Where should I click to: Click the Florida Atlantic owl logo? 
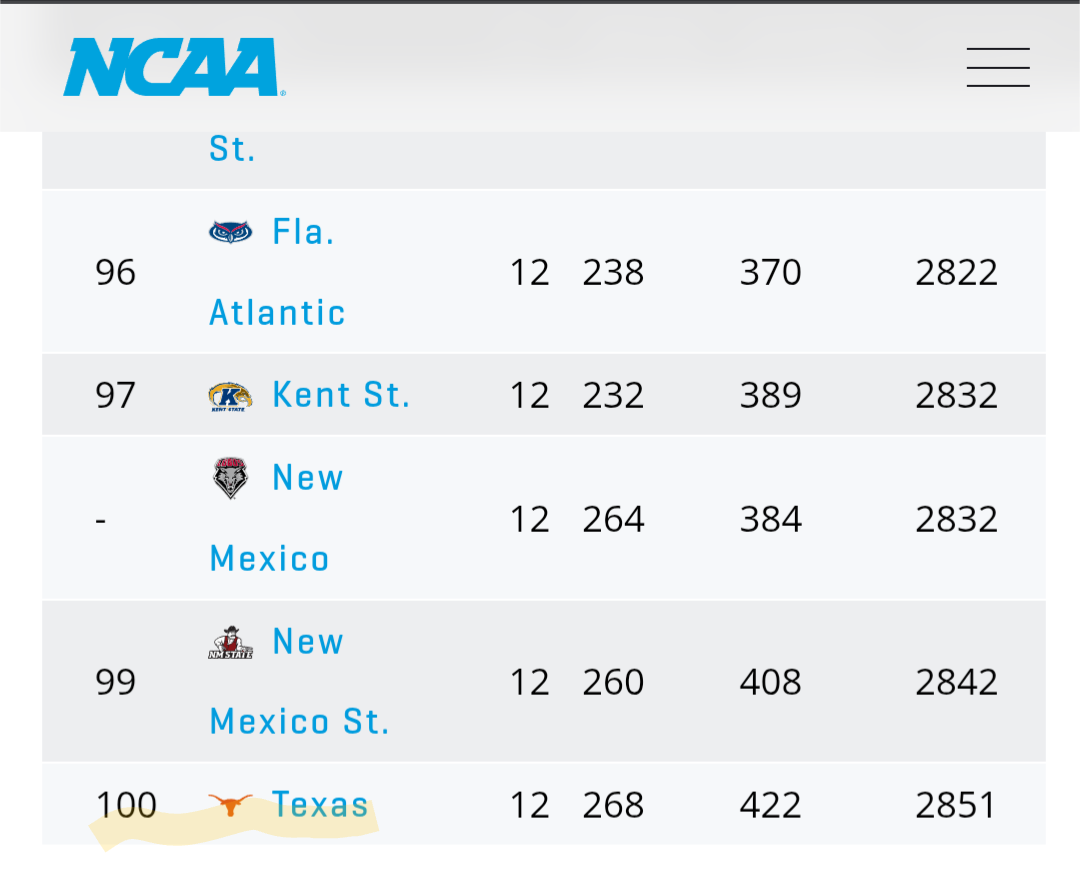[x=231, y=232]
